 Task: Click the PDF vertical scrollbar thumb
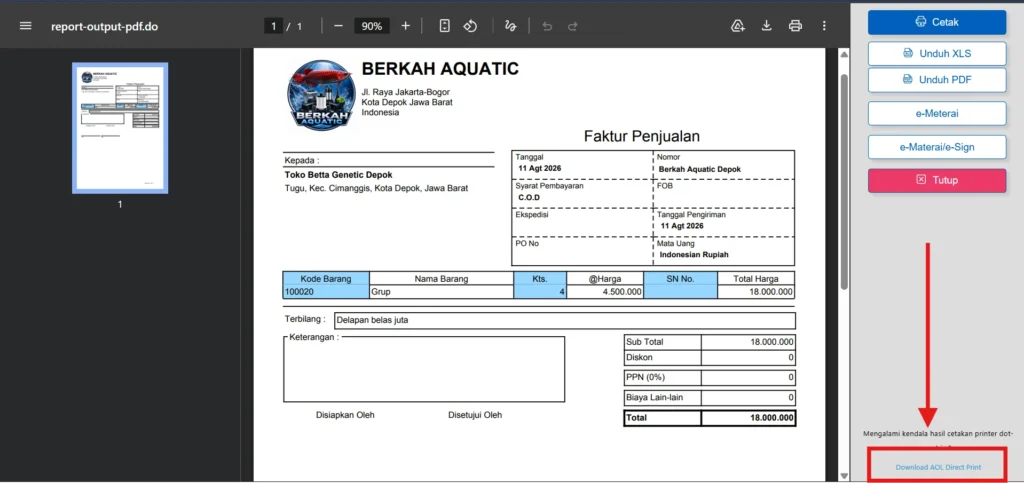pos(844,181)
